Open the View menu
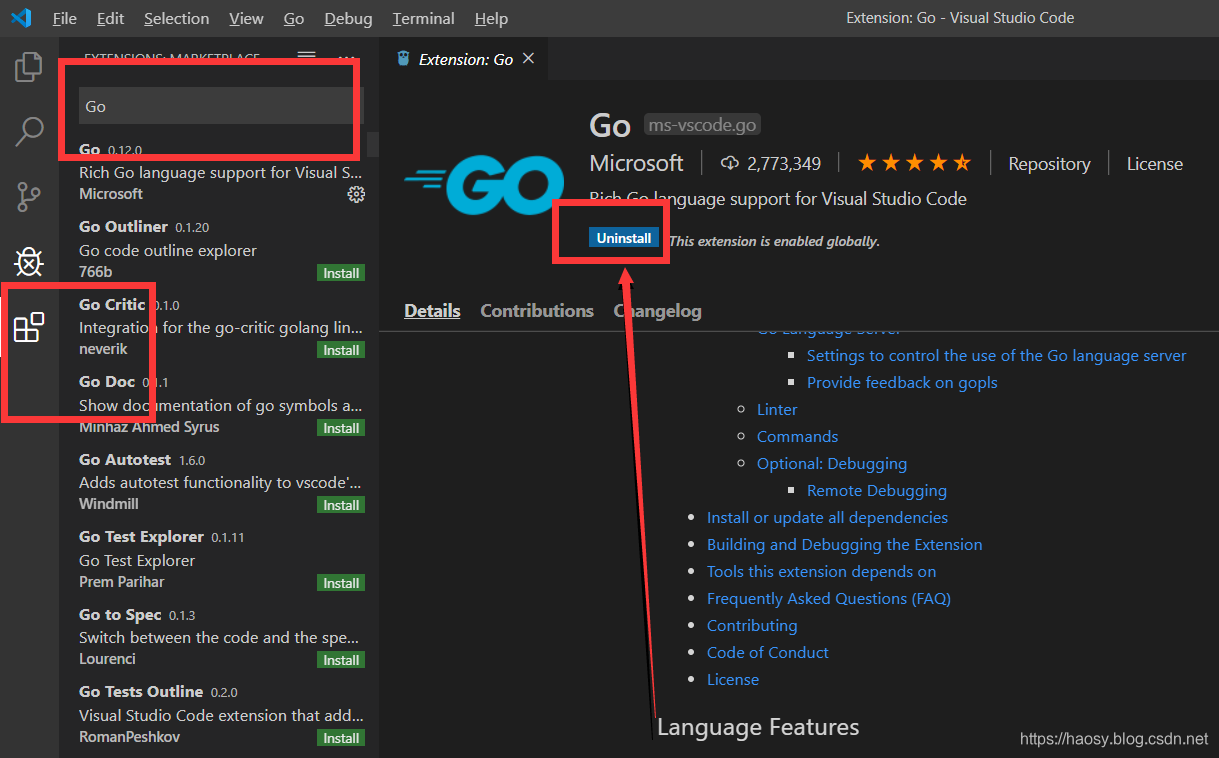 [x=246, y=18]
